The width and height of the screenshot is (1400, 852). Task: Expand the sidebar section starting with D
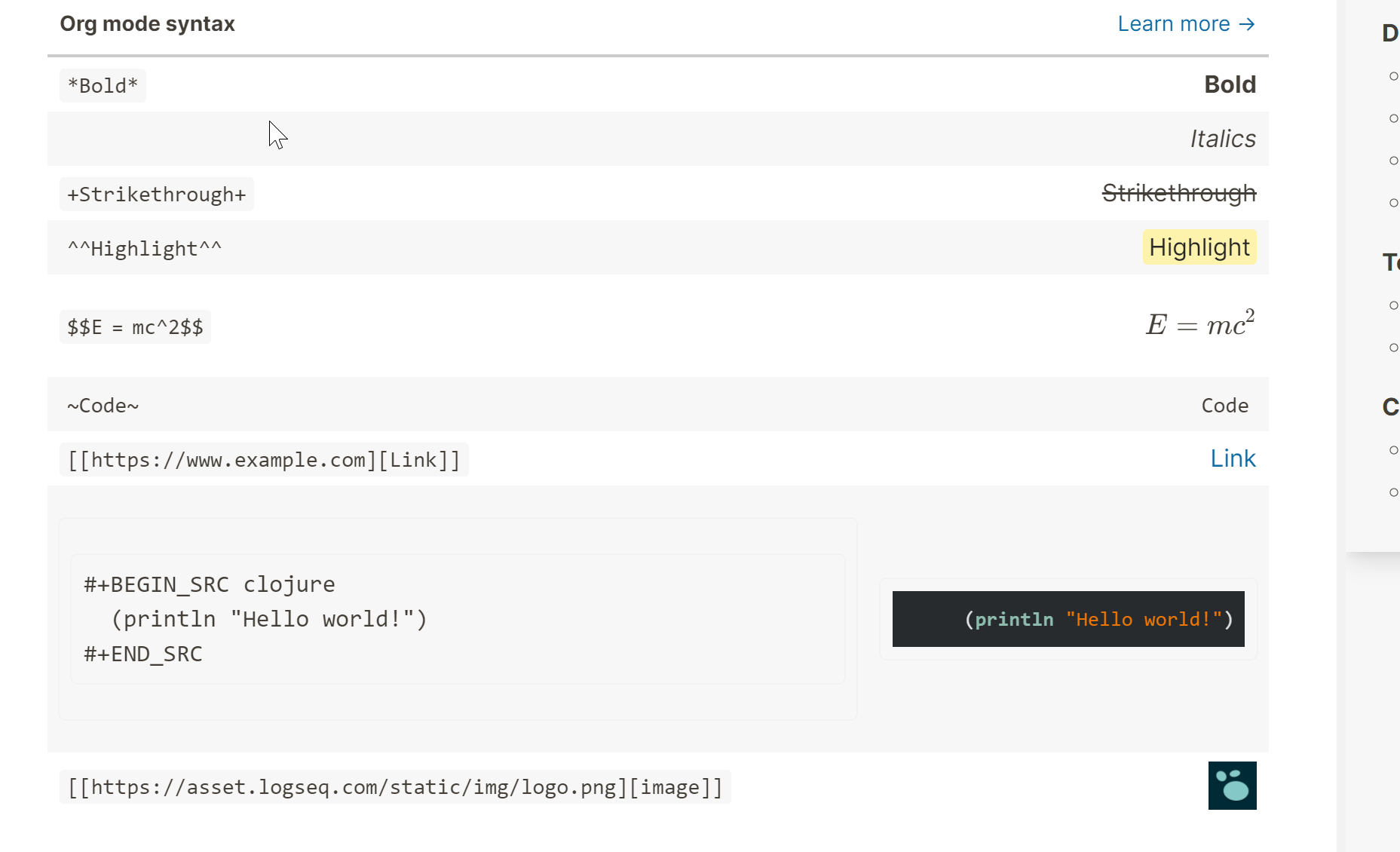coord(1389,32)
